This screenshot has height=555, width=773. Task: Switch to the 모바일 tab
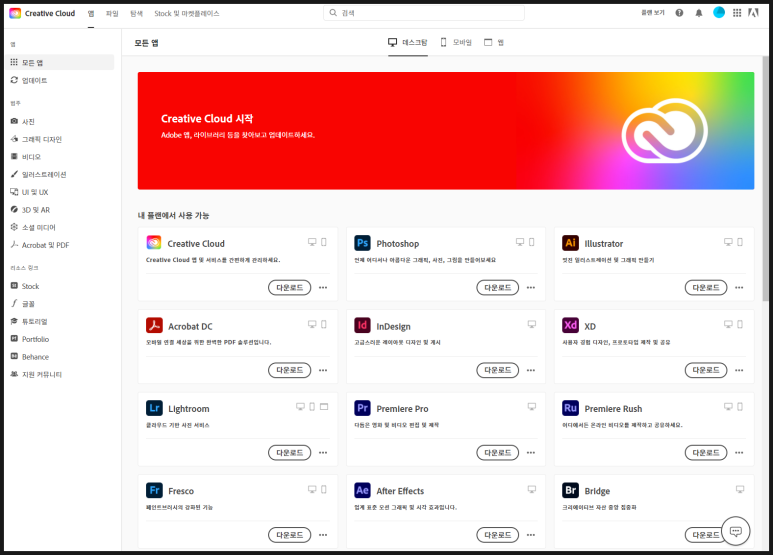(456, 42)
